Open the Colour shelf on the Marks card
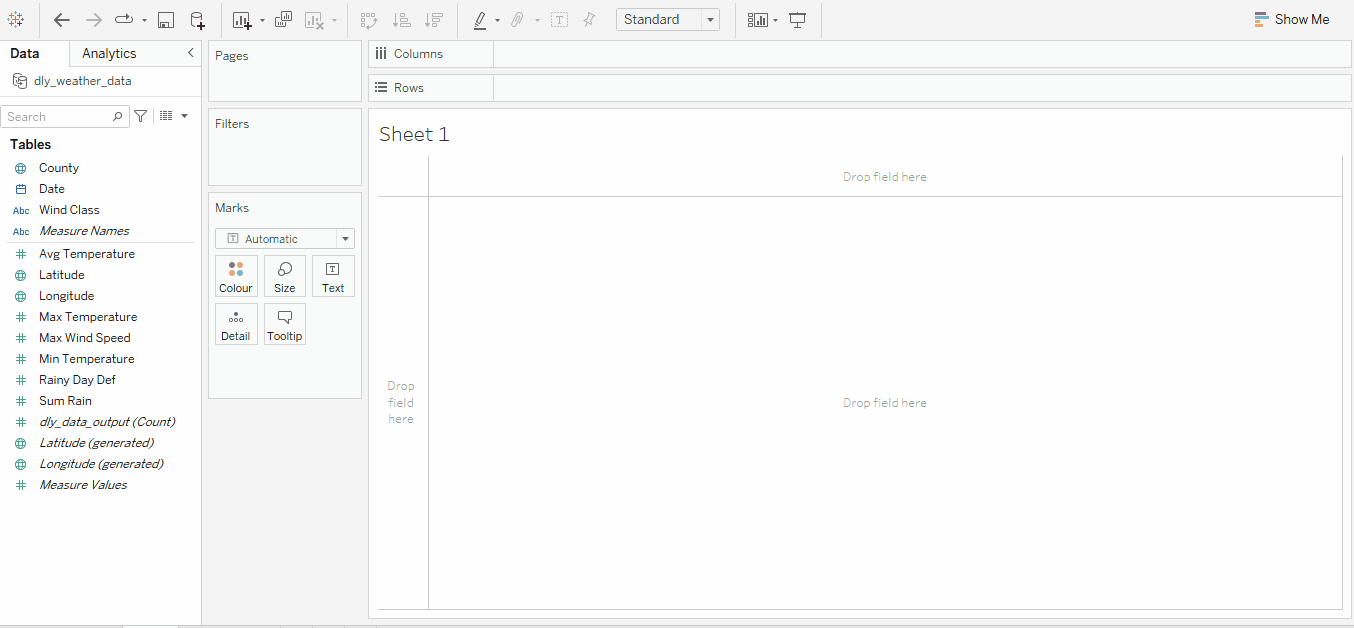 coord(236,276)
